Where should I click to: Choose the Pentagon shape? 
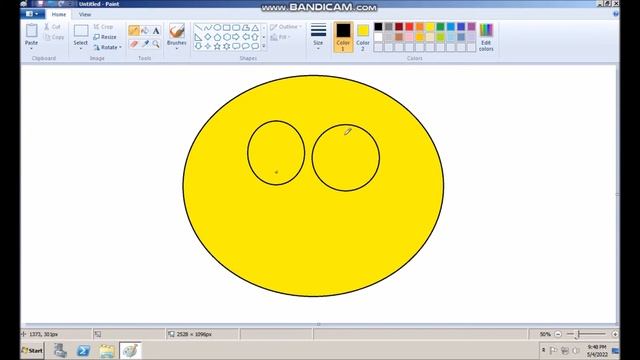coord(217,37)
